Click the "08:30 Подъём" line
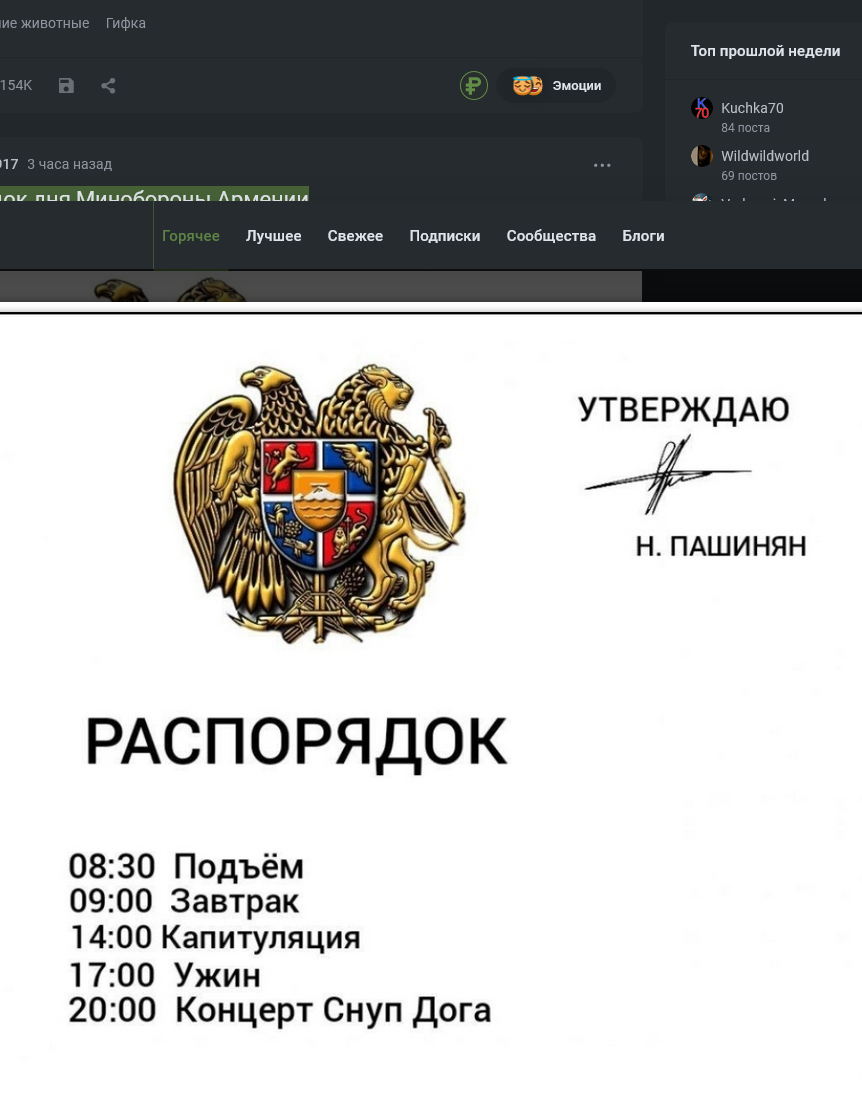862x1096 pixels. tap(186, 867)
